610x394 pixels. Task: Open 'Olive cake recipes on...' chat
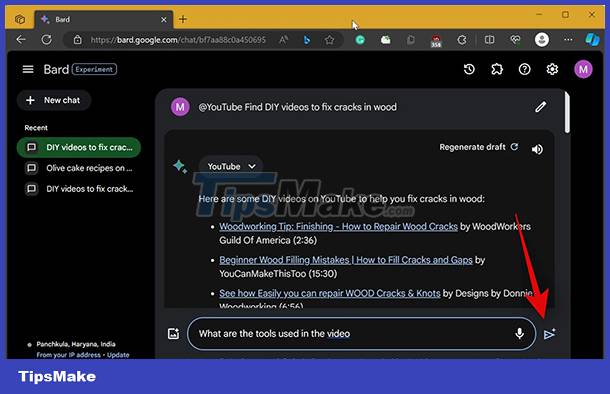[x=79, y=168]
